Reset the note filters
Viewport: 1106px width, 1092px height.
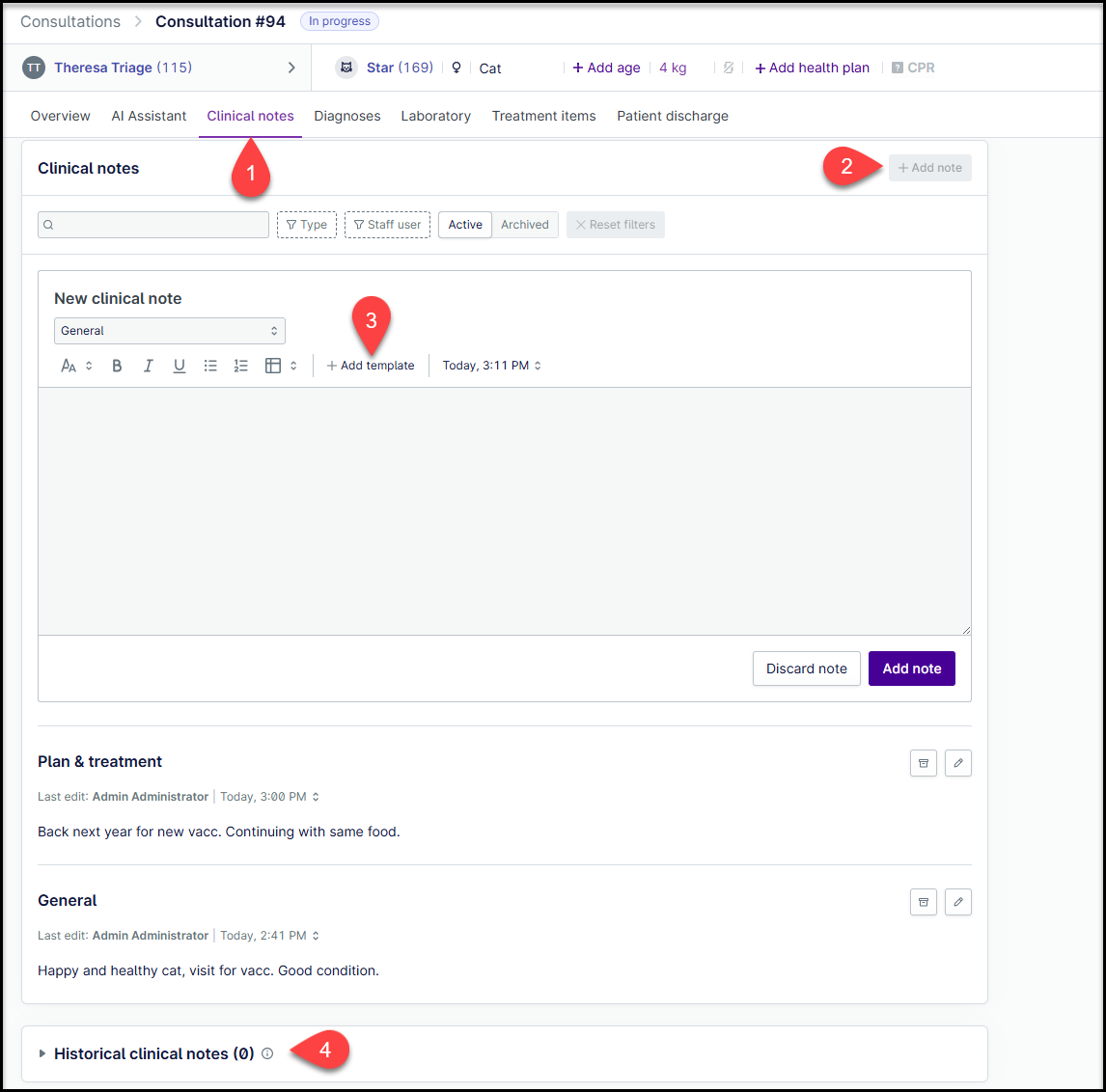pyautogui.click(x=615, y=224)
